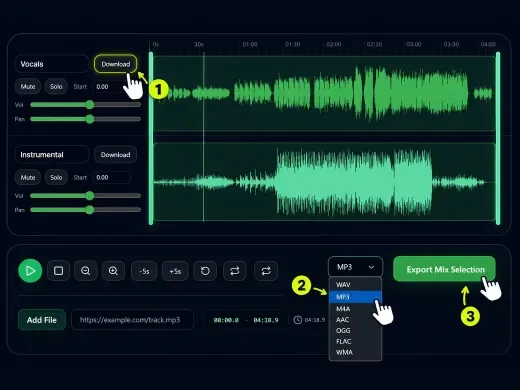520x390 pixels.
Task: Click the 02:00 mark on the timeline ruler
Action: [x=333, y=44]
